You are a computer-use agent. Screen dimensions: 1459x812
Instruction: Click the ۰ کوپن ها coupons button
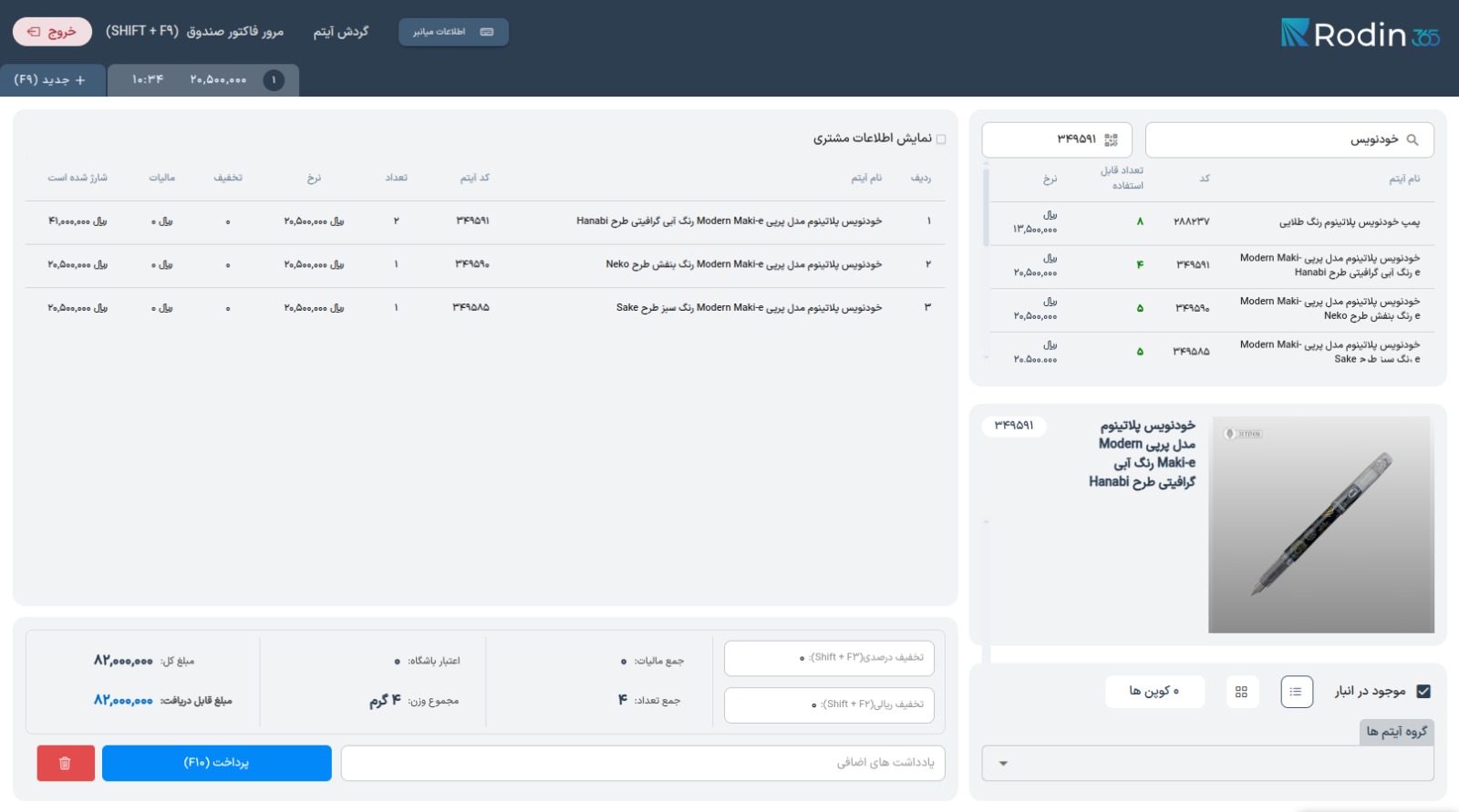point(1154,692)
